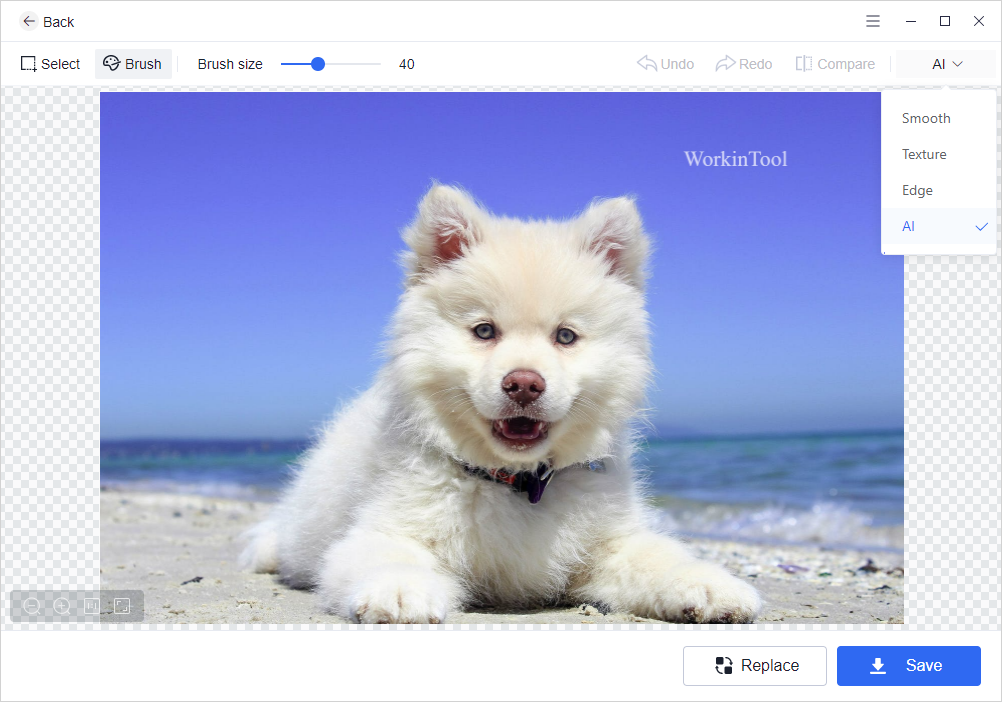
Task: Zoom out of the image canvas
Action: click(31, 606)
